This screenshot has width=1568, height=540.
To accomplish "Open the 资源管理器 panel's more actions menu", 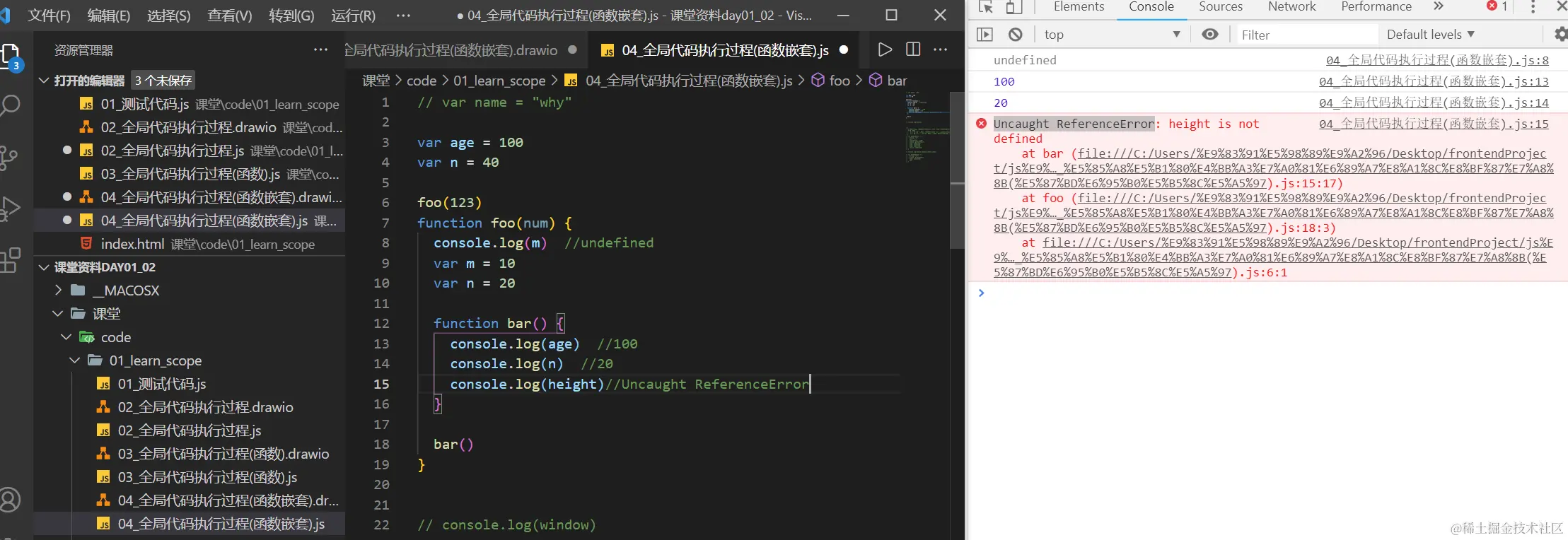I will (321, 50).
